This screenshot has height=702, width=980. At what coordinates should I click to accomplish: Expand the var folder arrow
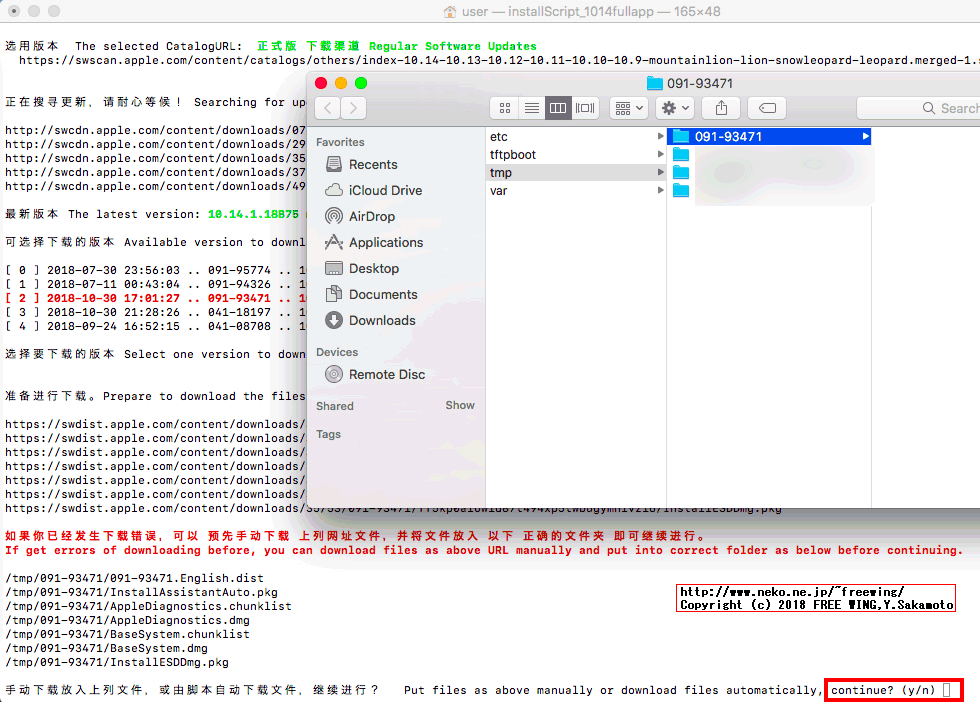coord(660,191)
